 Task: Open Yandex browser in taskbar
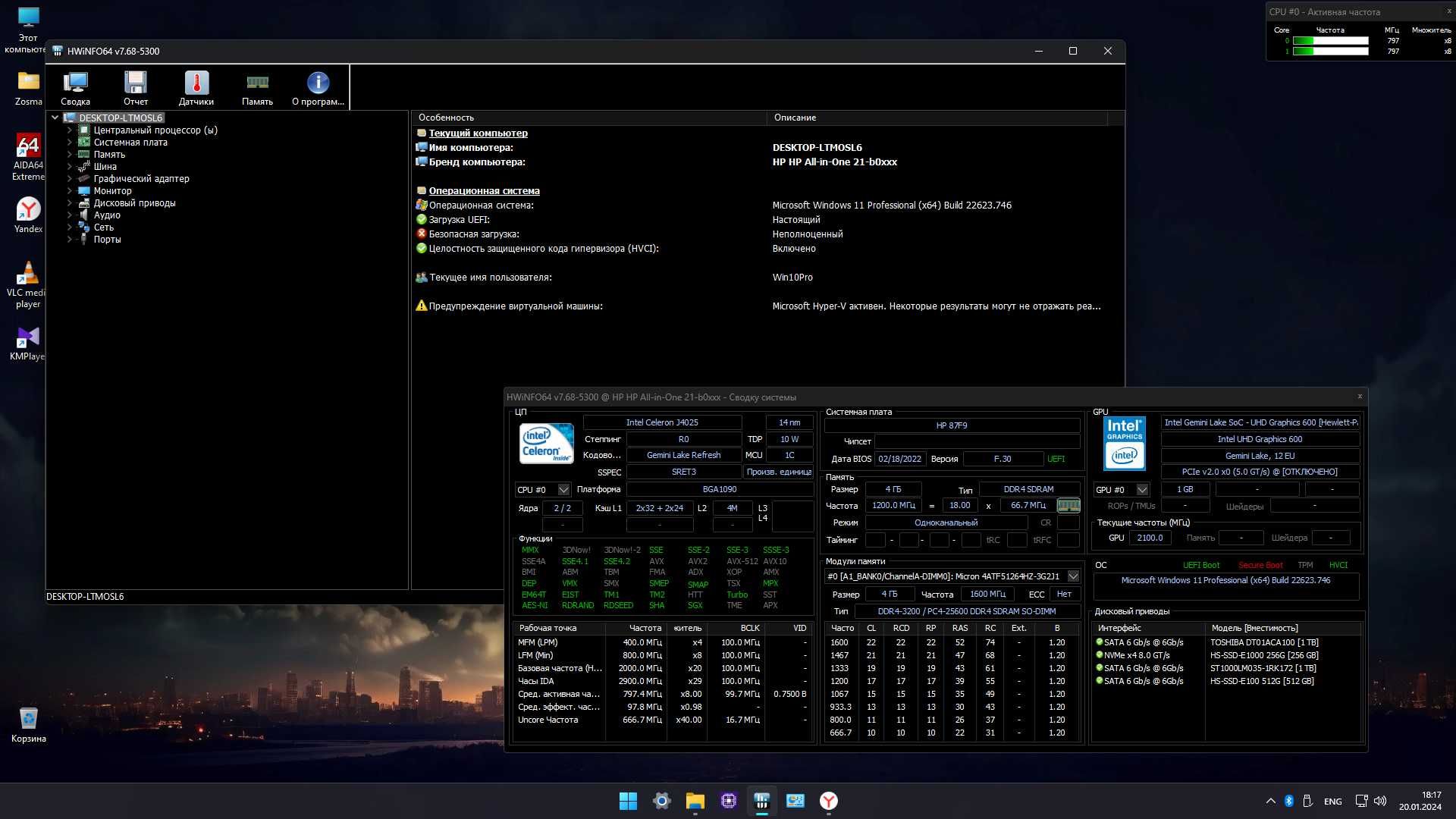828,801
